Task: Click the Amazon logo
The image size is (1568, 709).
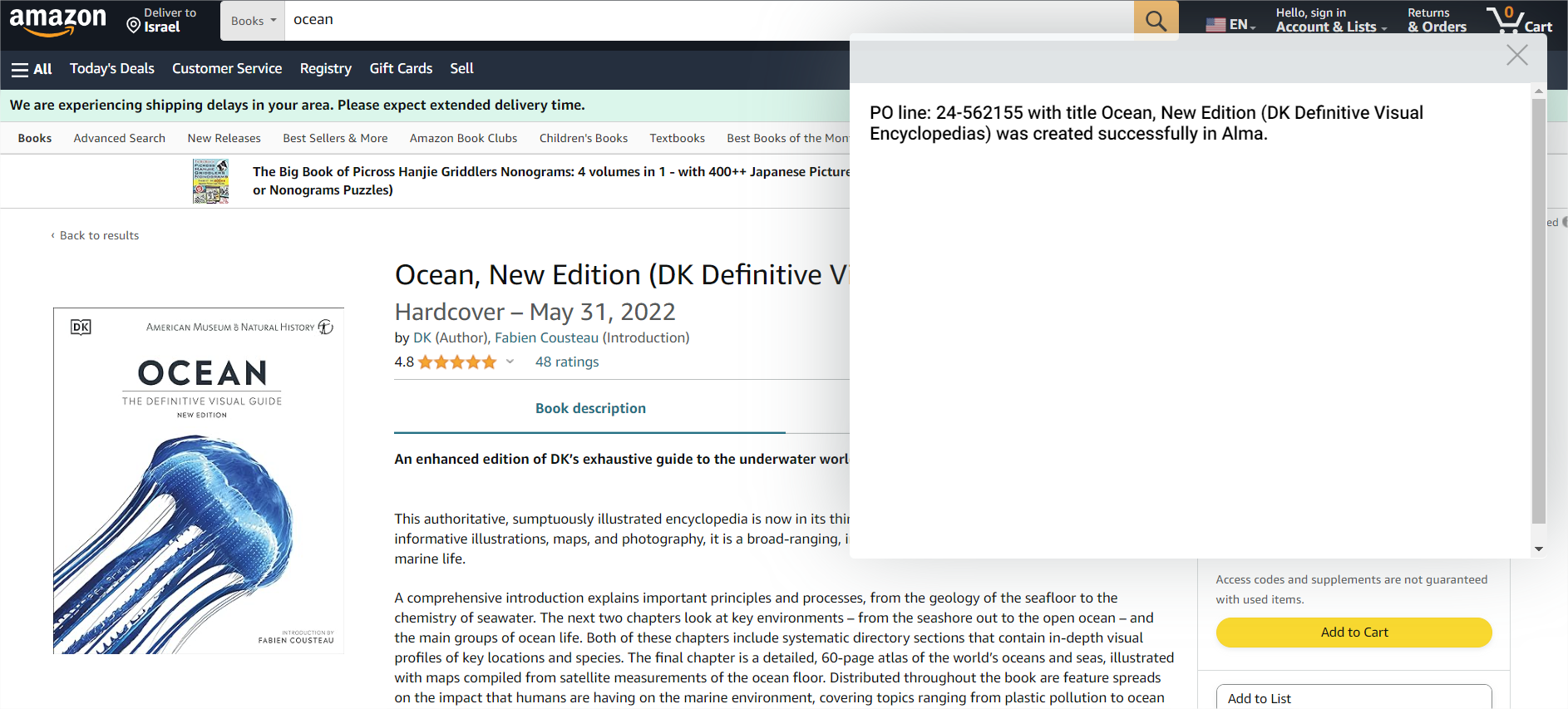Action: point(58,21)
